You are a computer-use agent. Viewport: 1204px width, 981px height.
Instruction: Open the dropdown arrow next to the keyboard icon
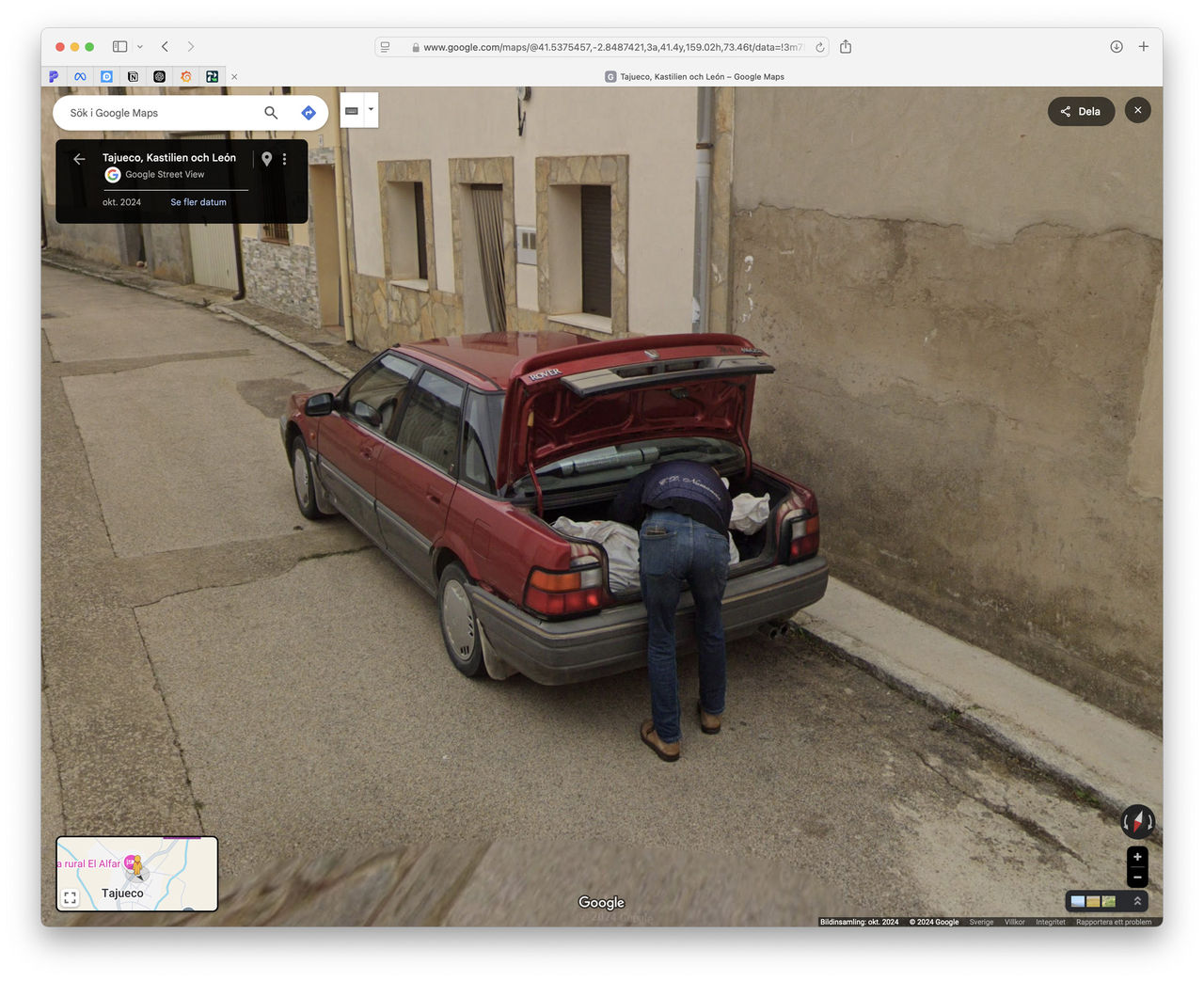371,109
